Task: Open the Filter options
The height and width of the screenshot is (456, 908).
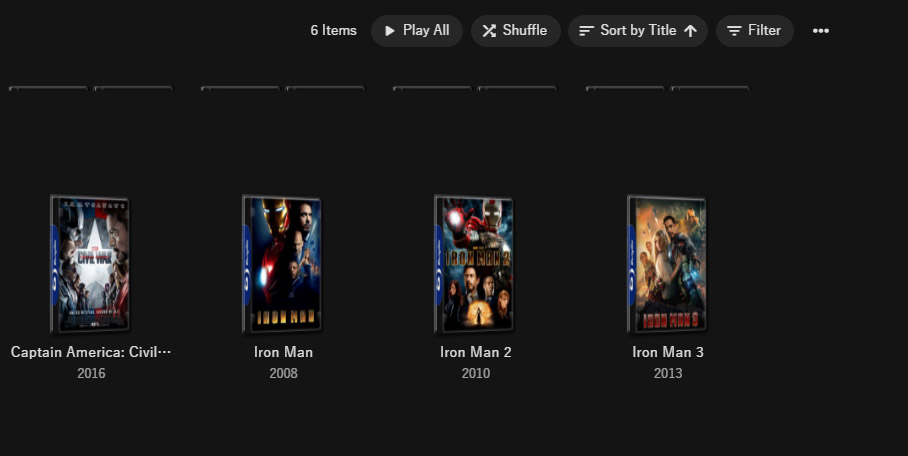Action: click(755, 31)
